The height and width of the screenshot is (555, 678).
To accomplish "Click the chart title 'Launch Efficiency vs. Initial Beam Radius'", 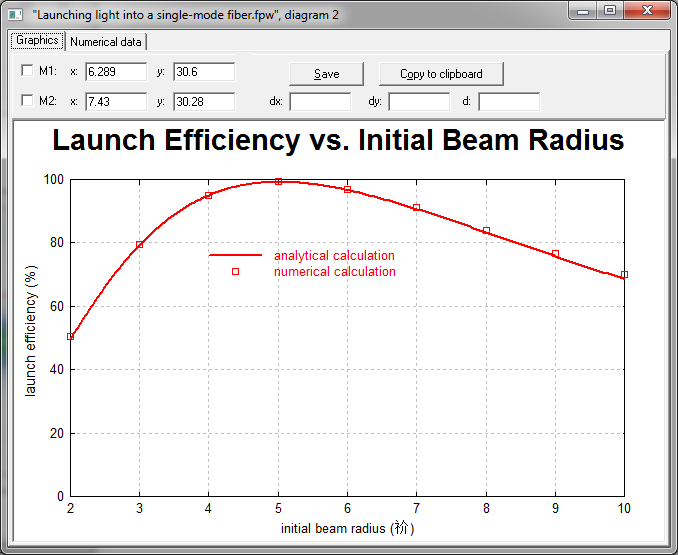I will point(338,140).
